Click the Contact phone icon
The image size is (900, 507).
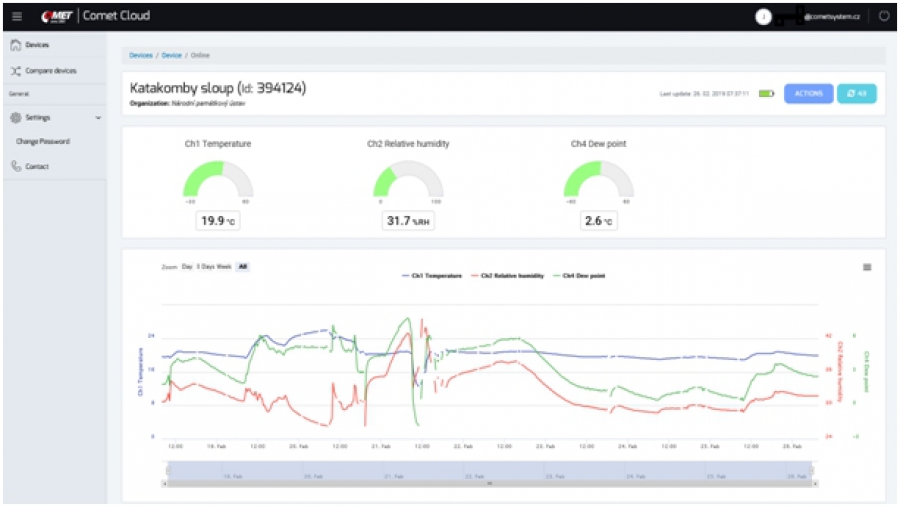(x=16, y=166)
